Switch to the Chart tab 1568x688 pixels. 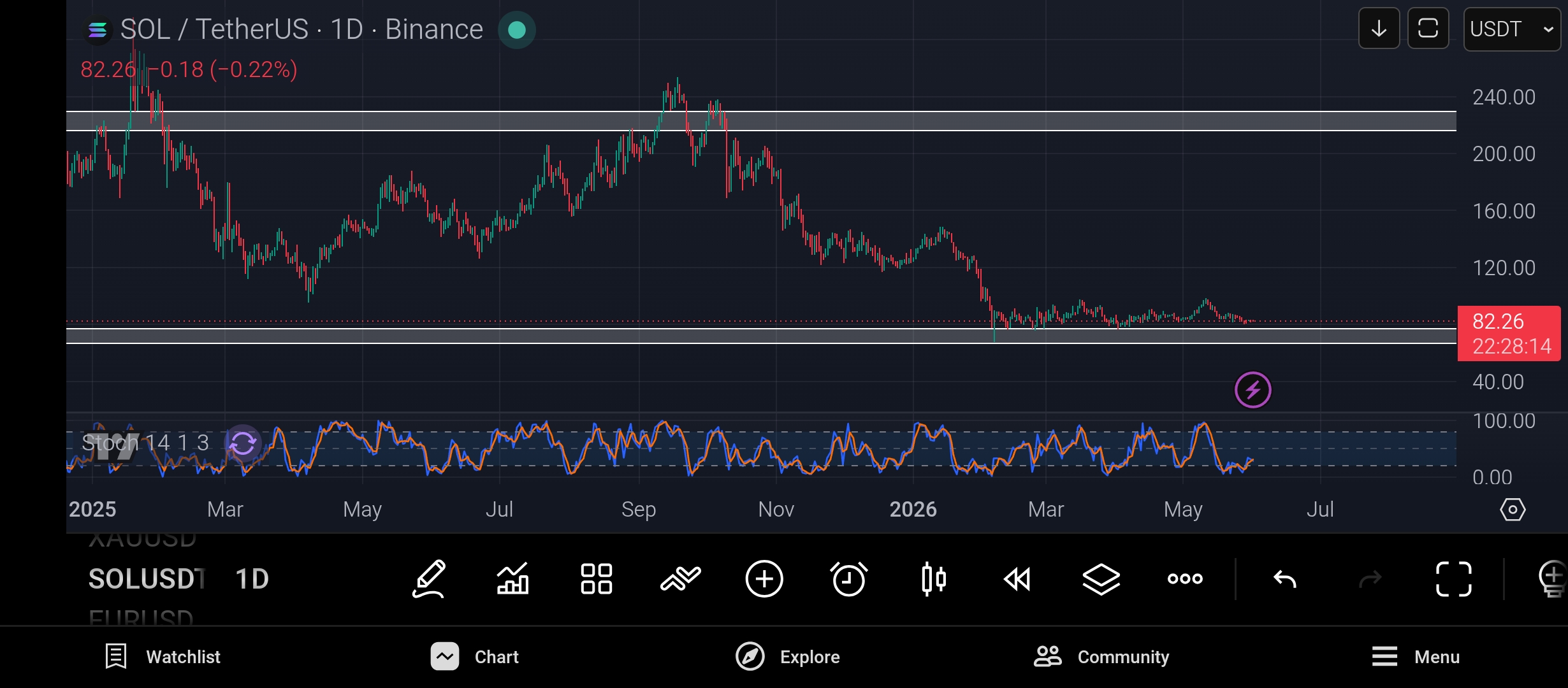pyautogui.click(x=475, y=657)
